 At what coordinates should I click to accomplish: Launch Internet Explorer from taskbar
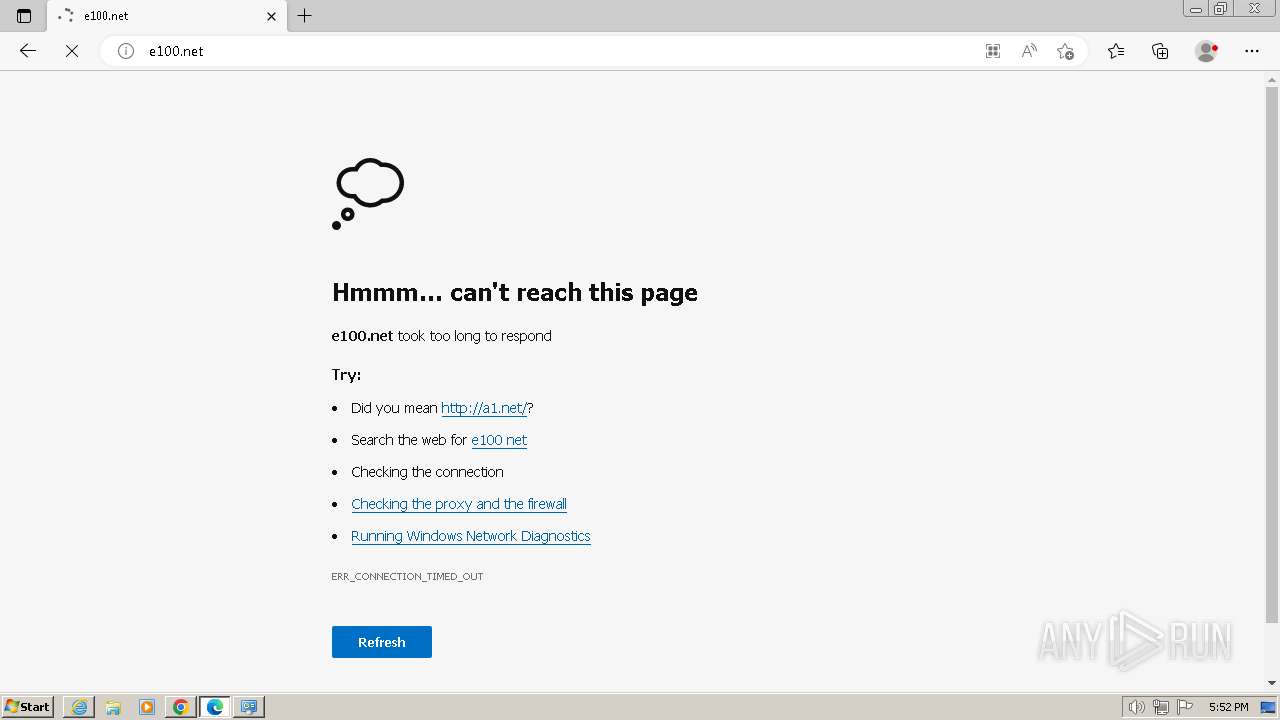click(79, 707)
